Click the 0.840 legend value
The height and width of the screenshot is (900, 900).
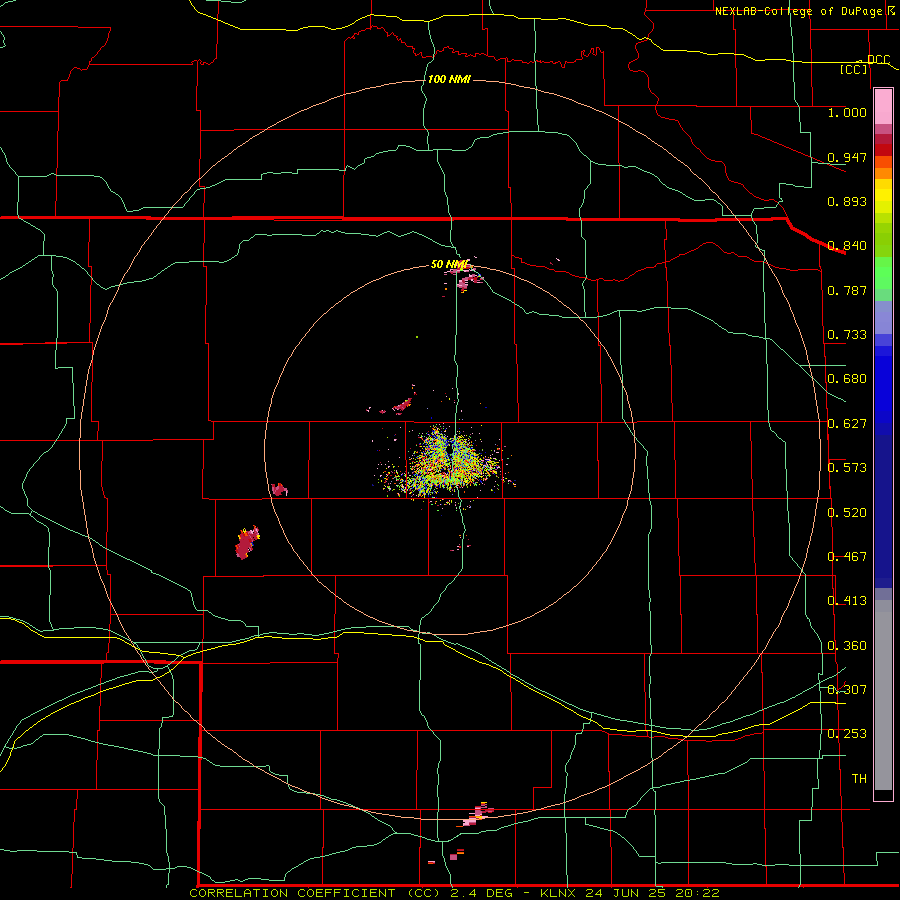(847, 246)
